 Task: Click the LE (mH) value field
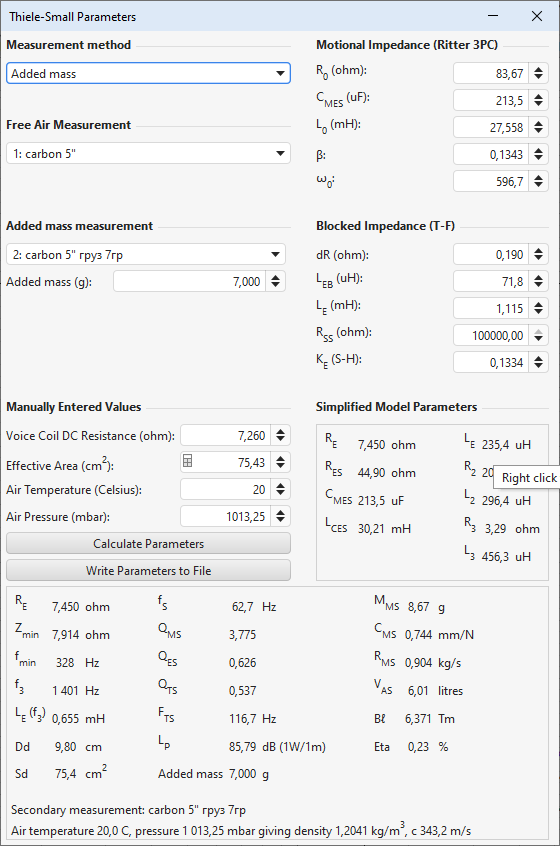click(490, 308)
